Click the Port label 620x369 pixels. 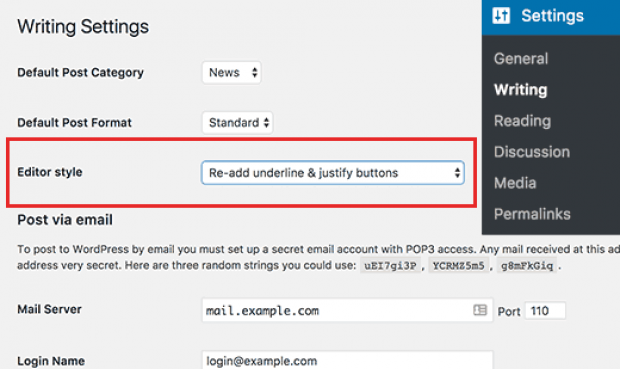click(x=509, y=312)
